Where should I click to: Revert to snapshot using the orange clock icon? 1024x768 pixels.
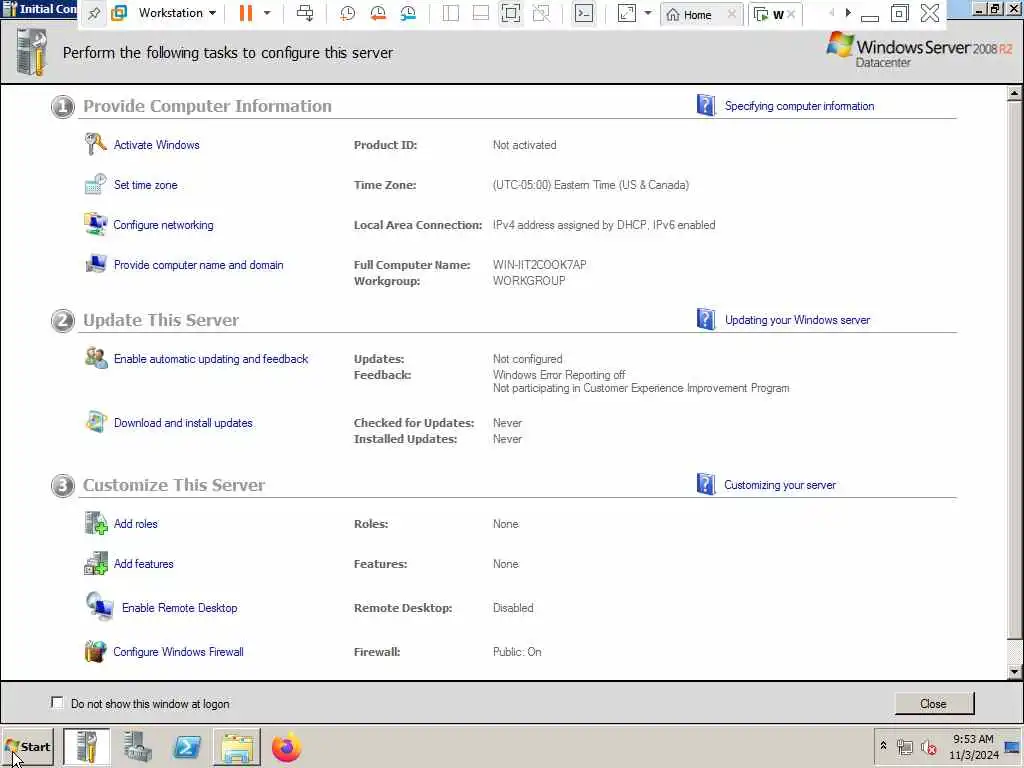(x=377, y=13)
